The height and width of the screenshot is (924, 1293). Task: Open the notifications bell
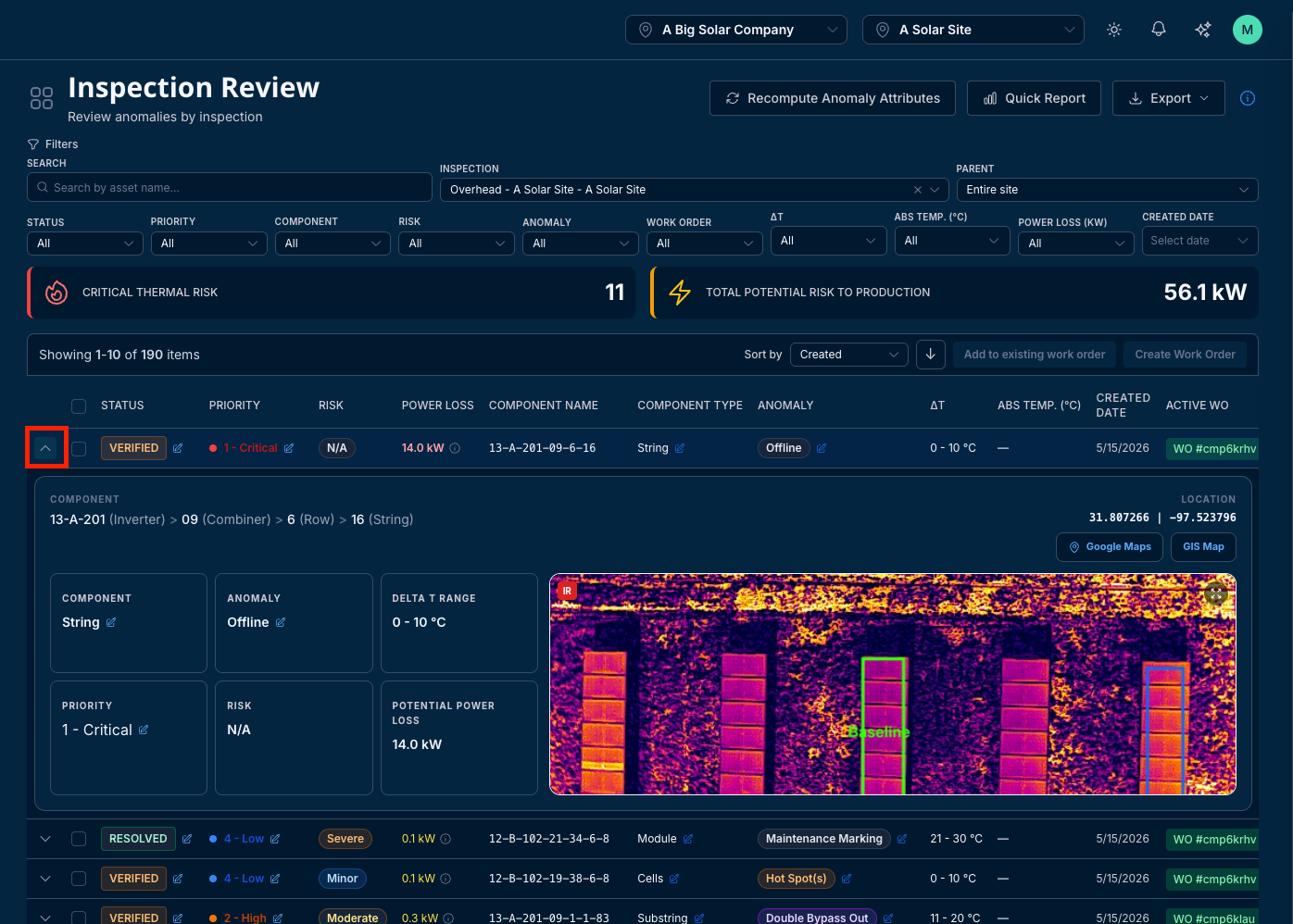[1159, 30]
